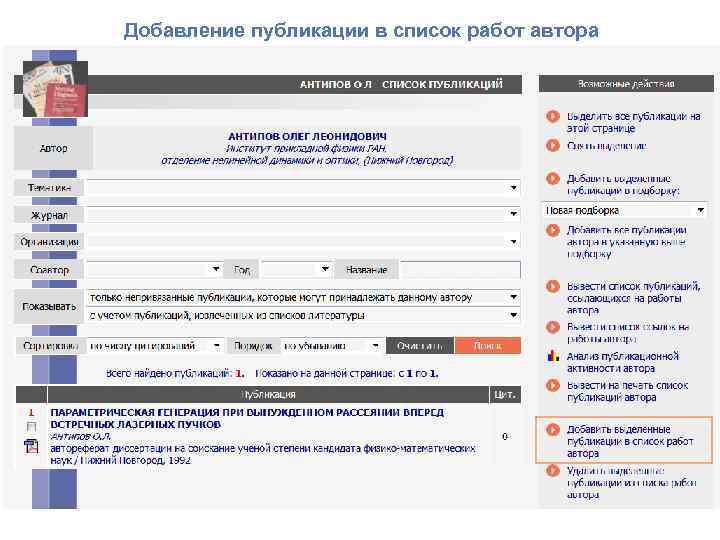Click the "Возможные действия" panel header
The height and width of the screenshot is (540, 720).
click(x=626, y=84)
